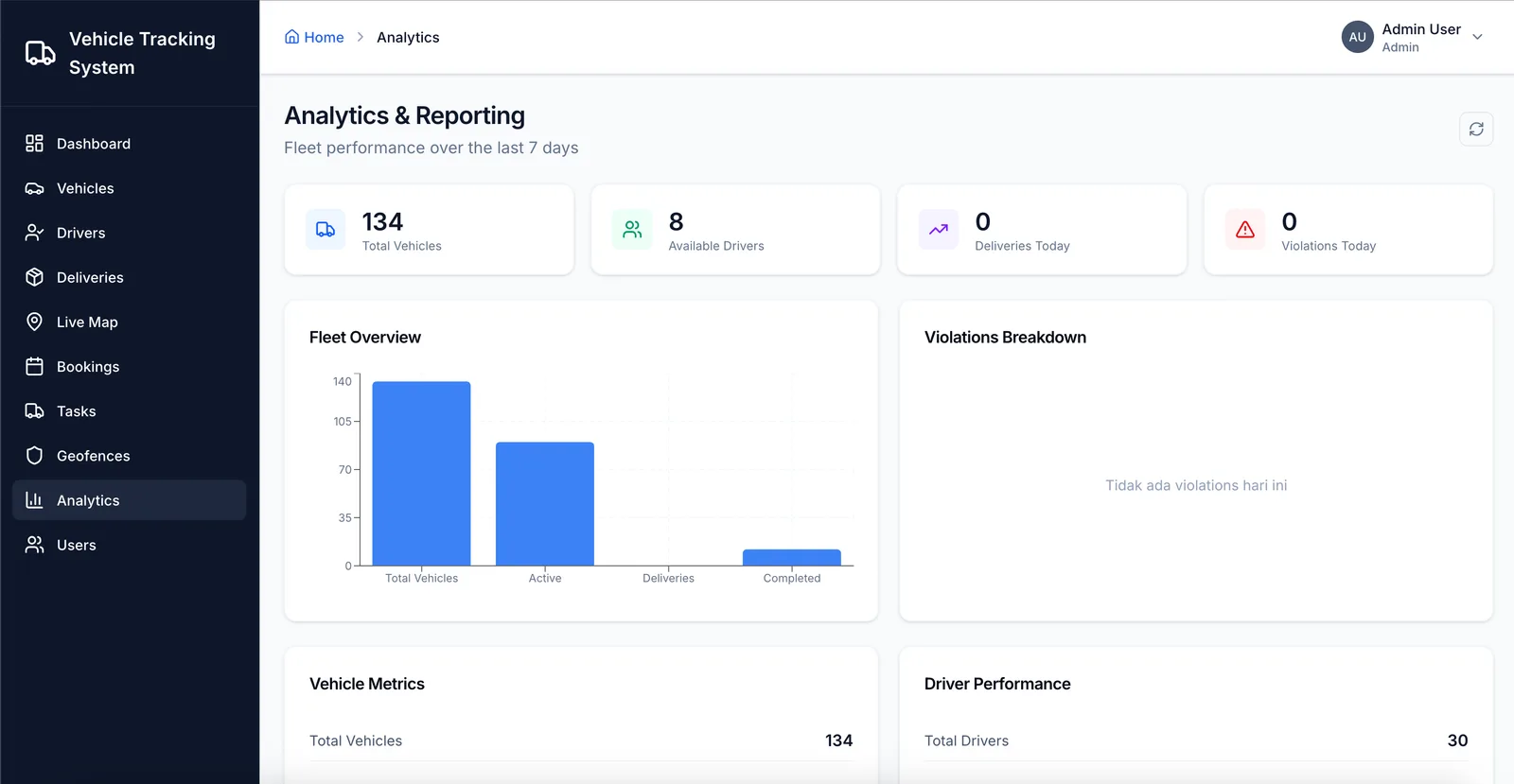
Task: Click the Active bar in Fleet Overview
Action: [x=545, y=504]
